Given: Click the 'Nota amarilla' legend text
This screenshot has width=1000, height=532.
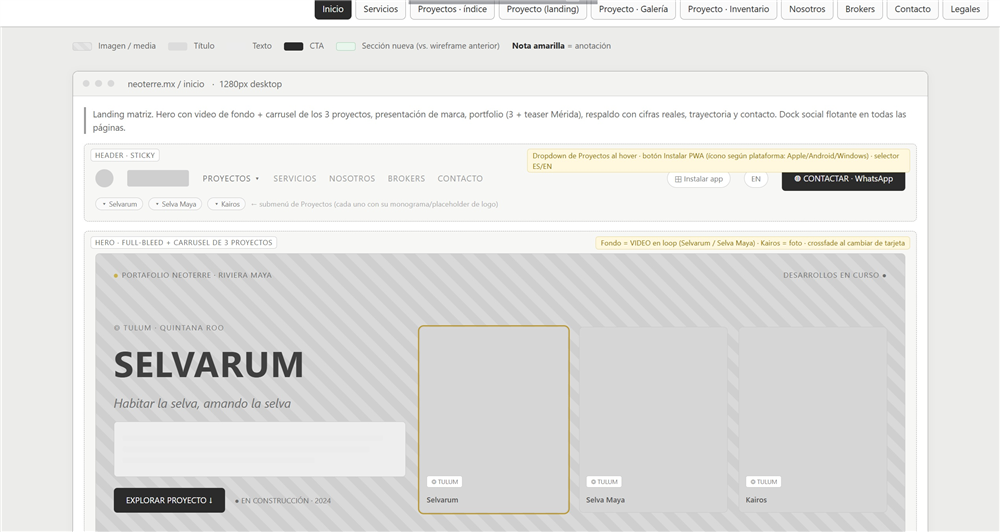Looking at the screenshot, I should point(538,46).
